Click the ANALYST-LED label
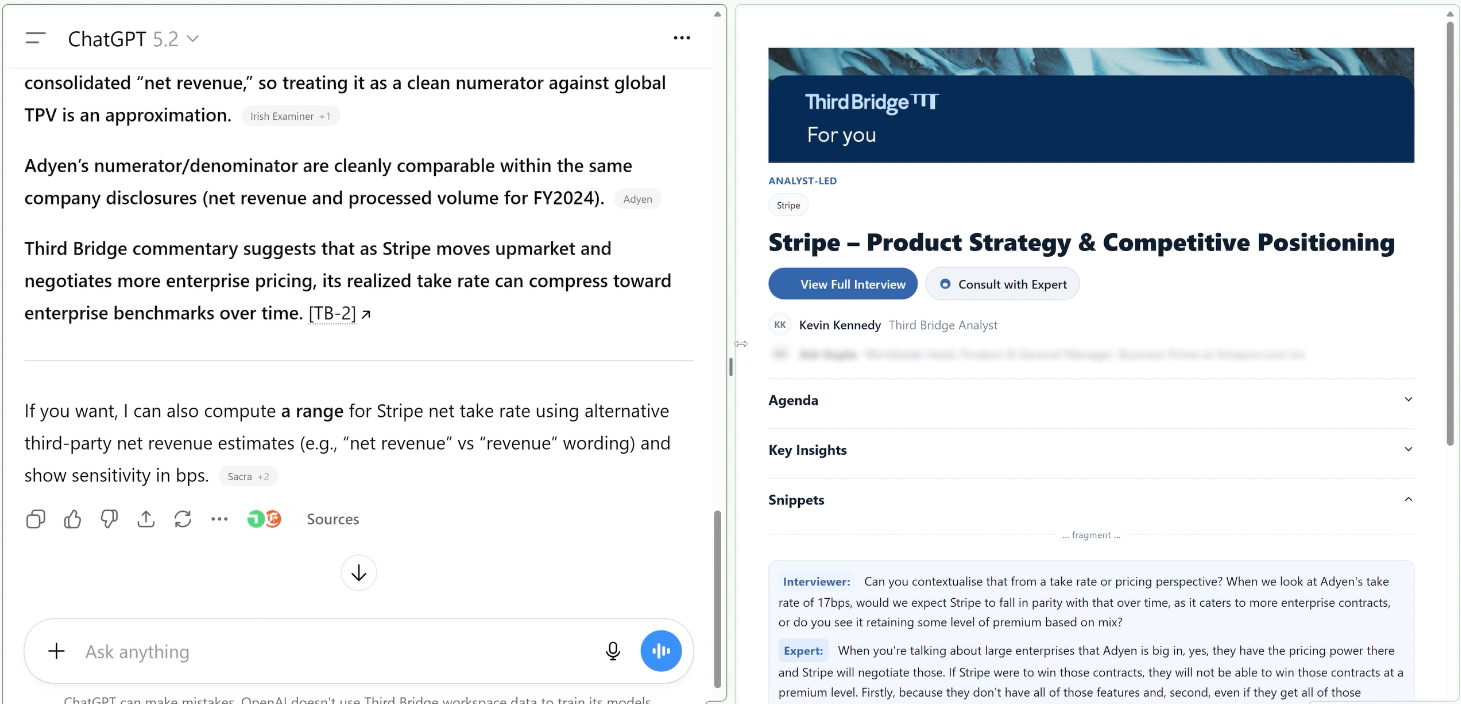This screenshot has width=1461, height=704. [x=802, y=181]
